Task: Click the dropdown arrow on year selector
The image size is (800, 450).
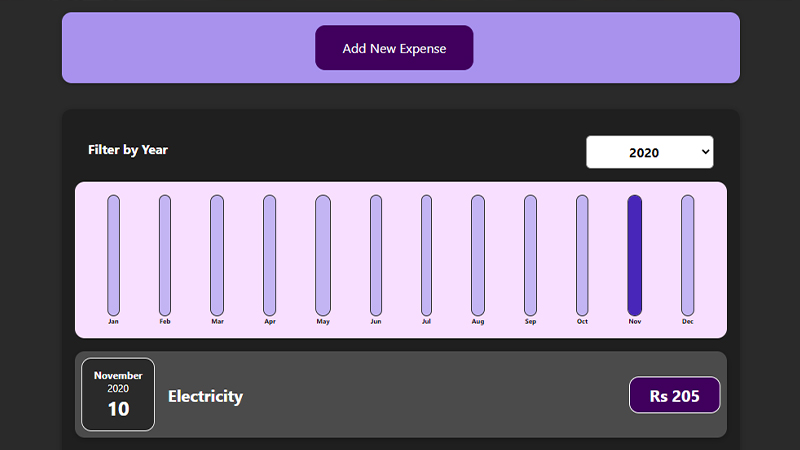Action: click(x=705, y=152)
